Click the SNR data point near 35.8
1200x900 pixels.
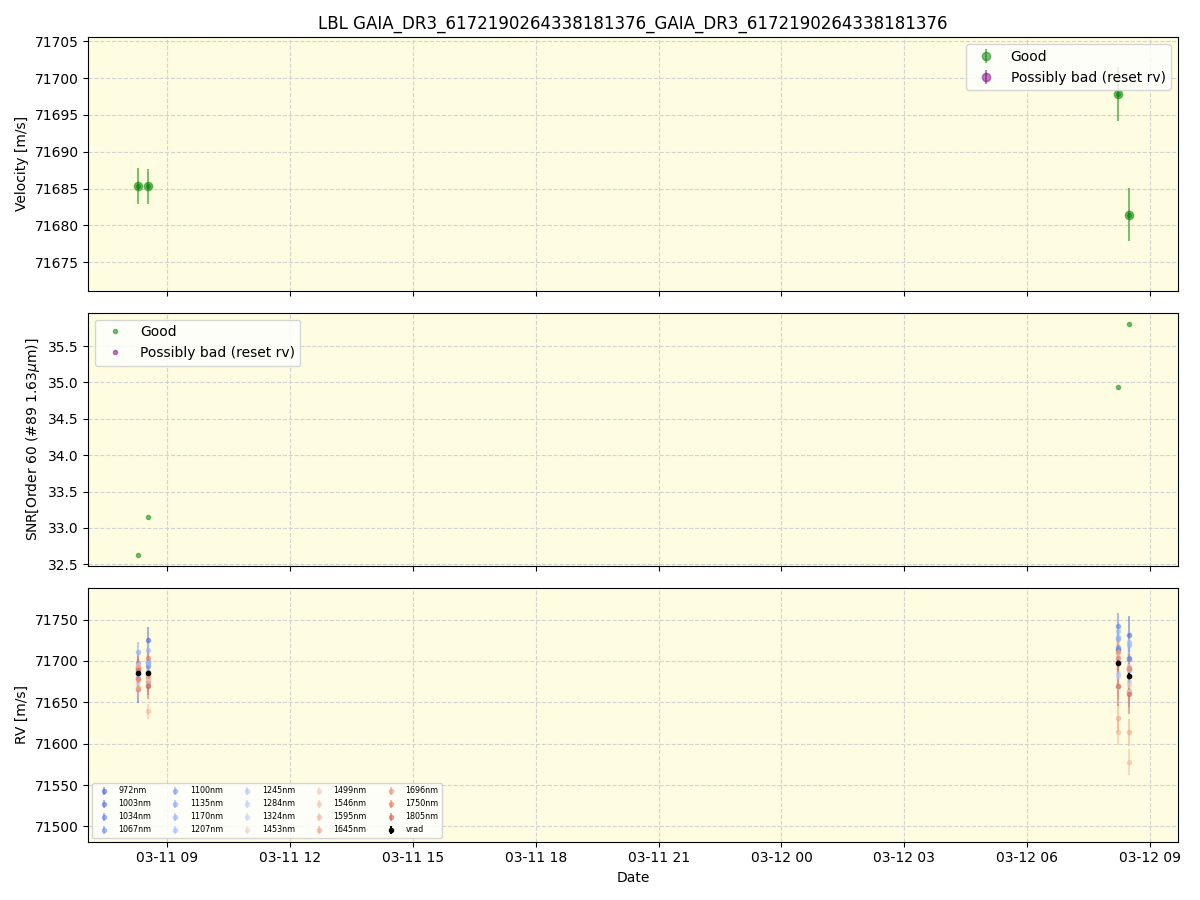[1128, 324]
